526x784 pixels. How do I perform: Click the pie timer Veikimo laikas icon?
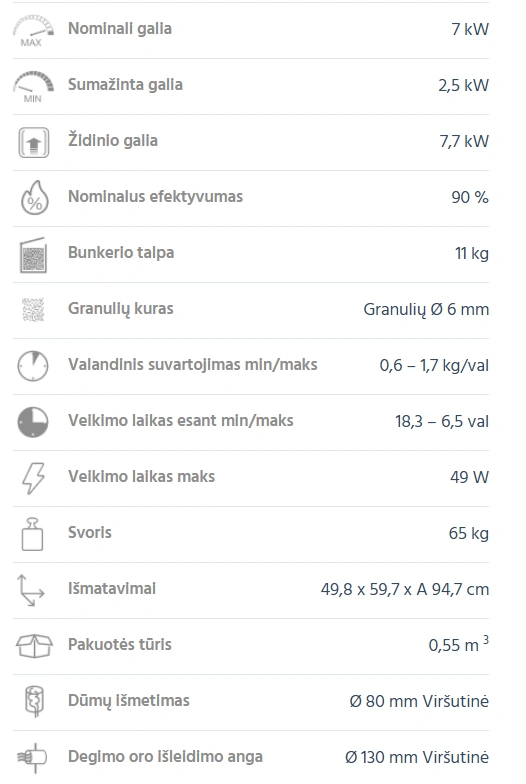(33, 422)
